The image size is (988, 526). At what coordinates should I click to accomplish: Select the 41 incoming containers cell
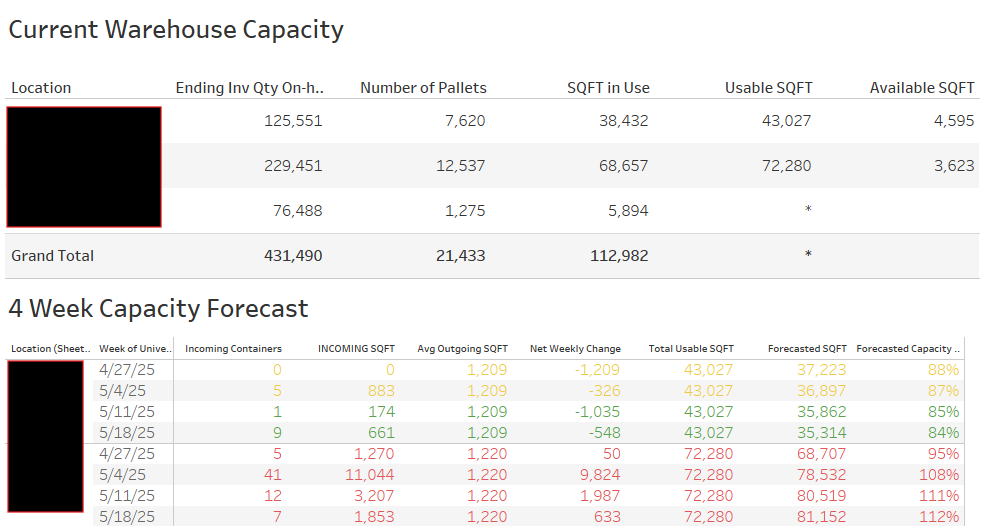pyautogui.click(x=272, y=475)
